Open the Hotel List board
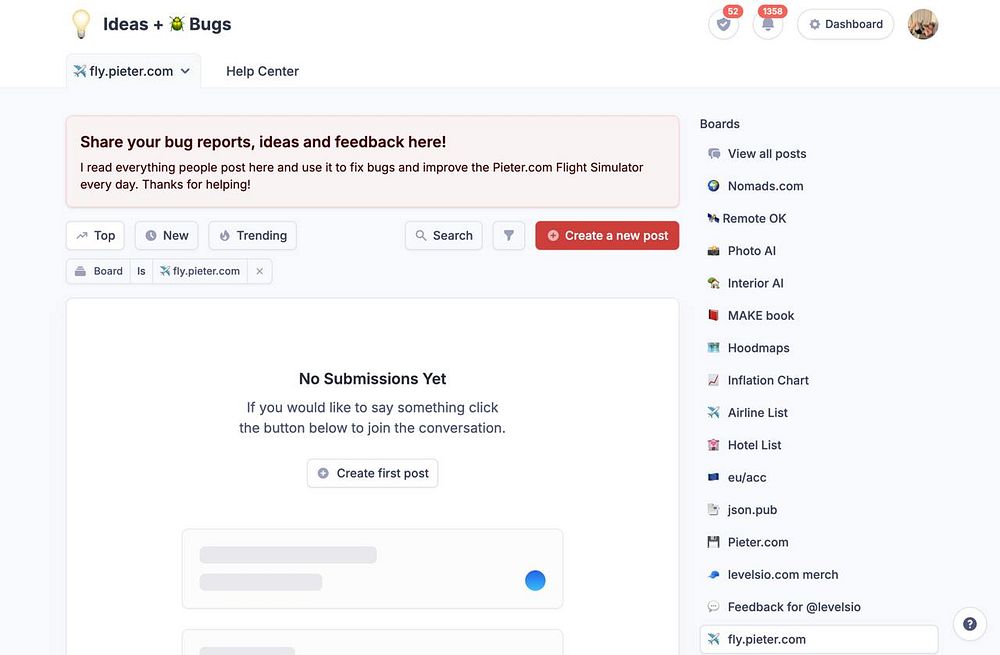This screenshot has height=655, width=1000. click(x=819, y=445)
